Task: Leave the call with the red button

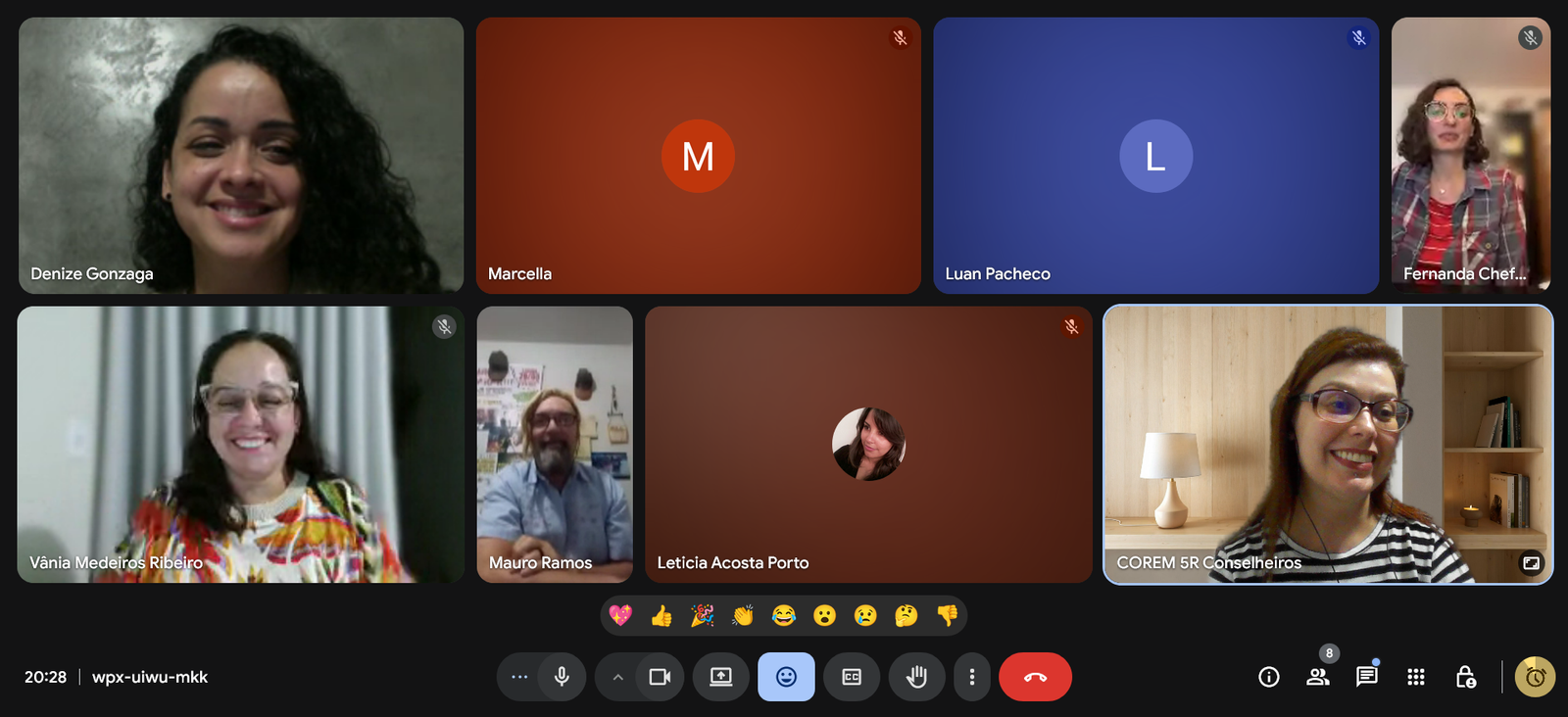Action: [x=1035, y=677]
